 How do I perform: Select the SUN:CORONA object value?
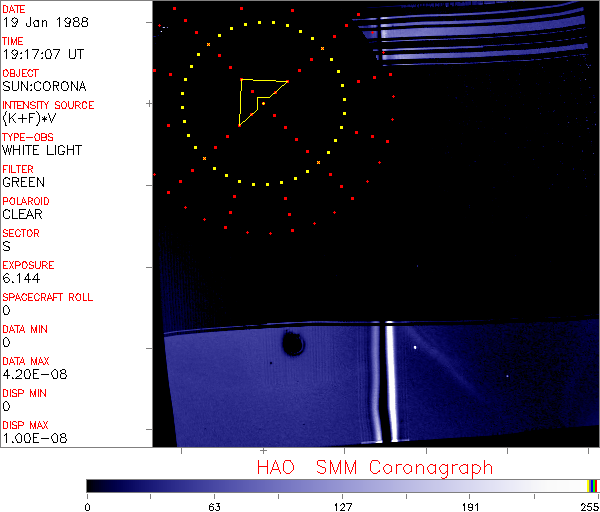point(44,86)
